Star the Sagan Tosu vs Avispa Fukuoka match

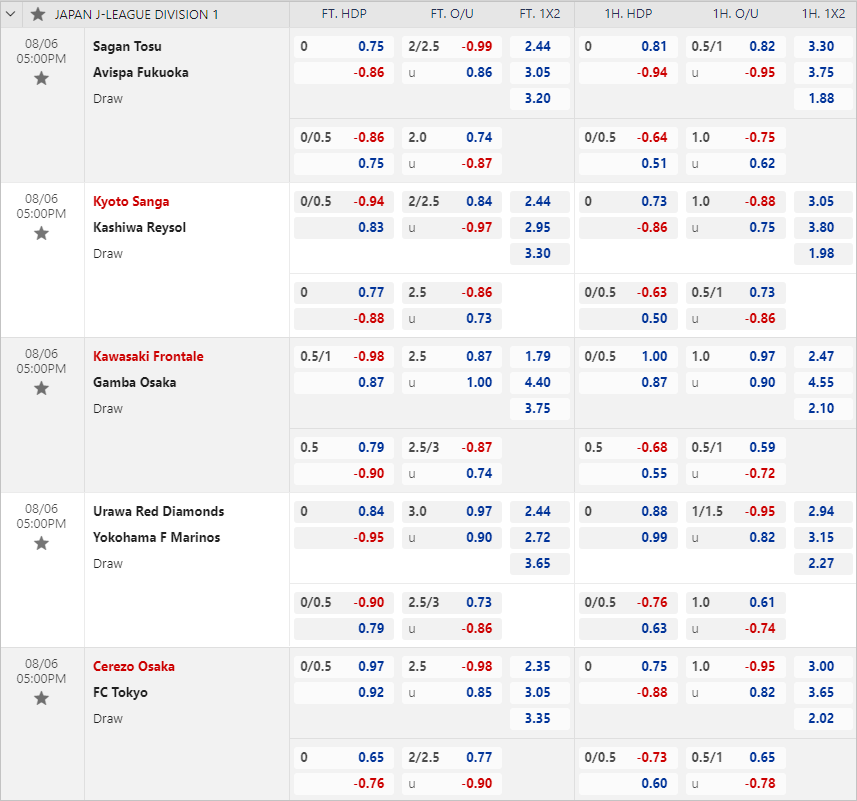click(42, 79)
